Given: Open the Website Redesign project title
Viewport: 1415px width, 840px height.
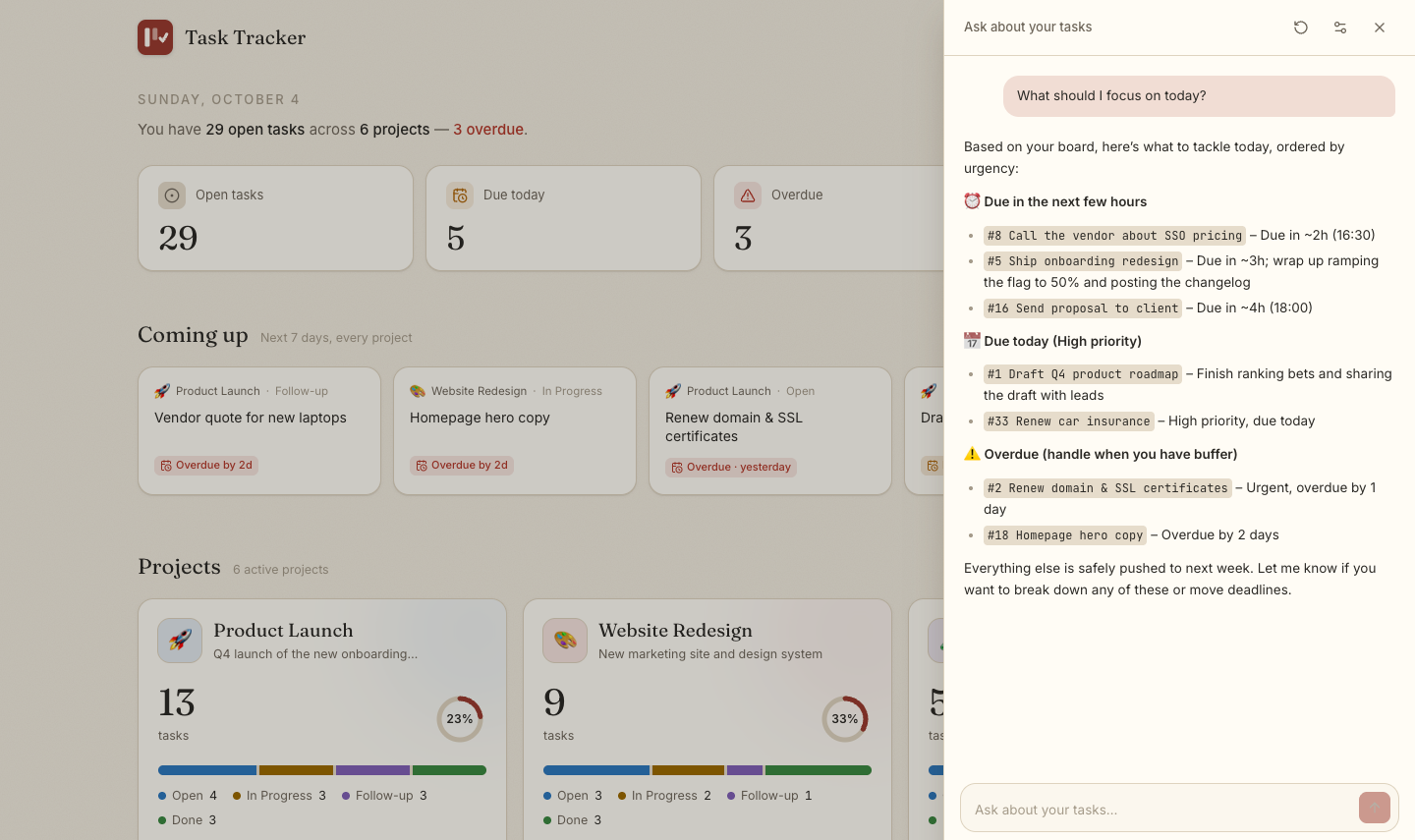Looking at the screenshot, I should pyautogui.click(x=675, y=631).
